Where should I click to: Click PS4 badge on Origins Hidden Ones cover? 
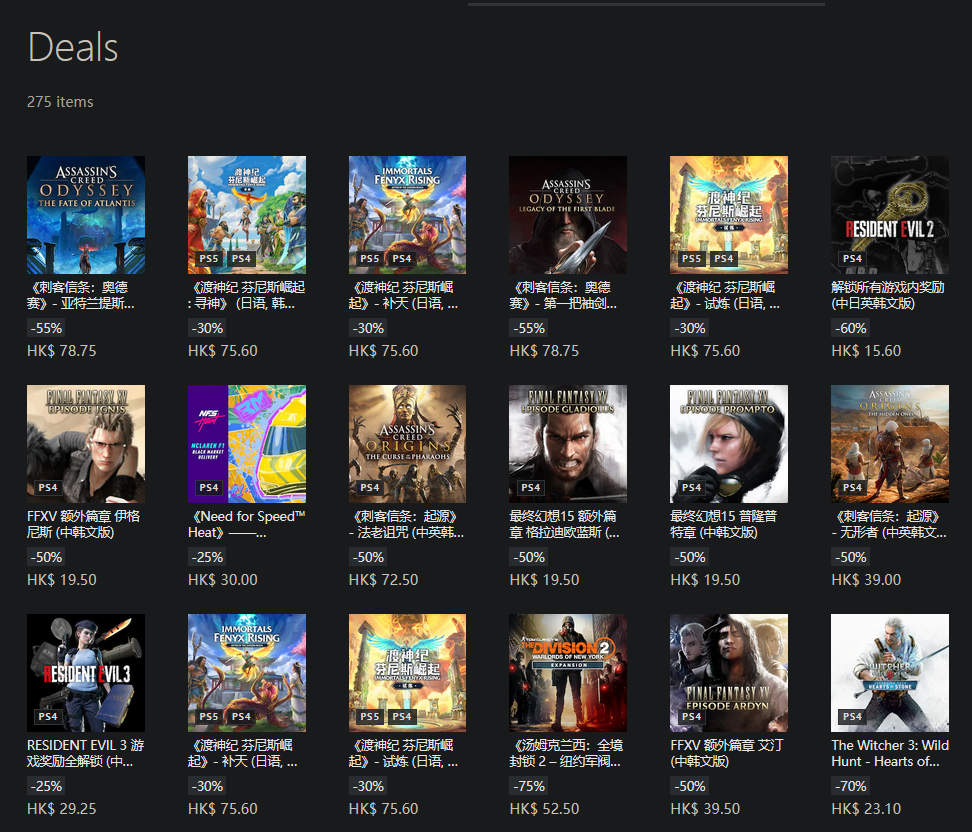coord(852,487)
